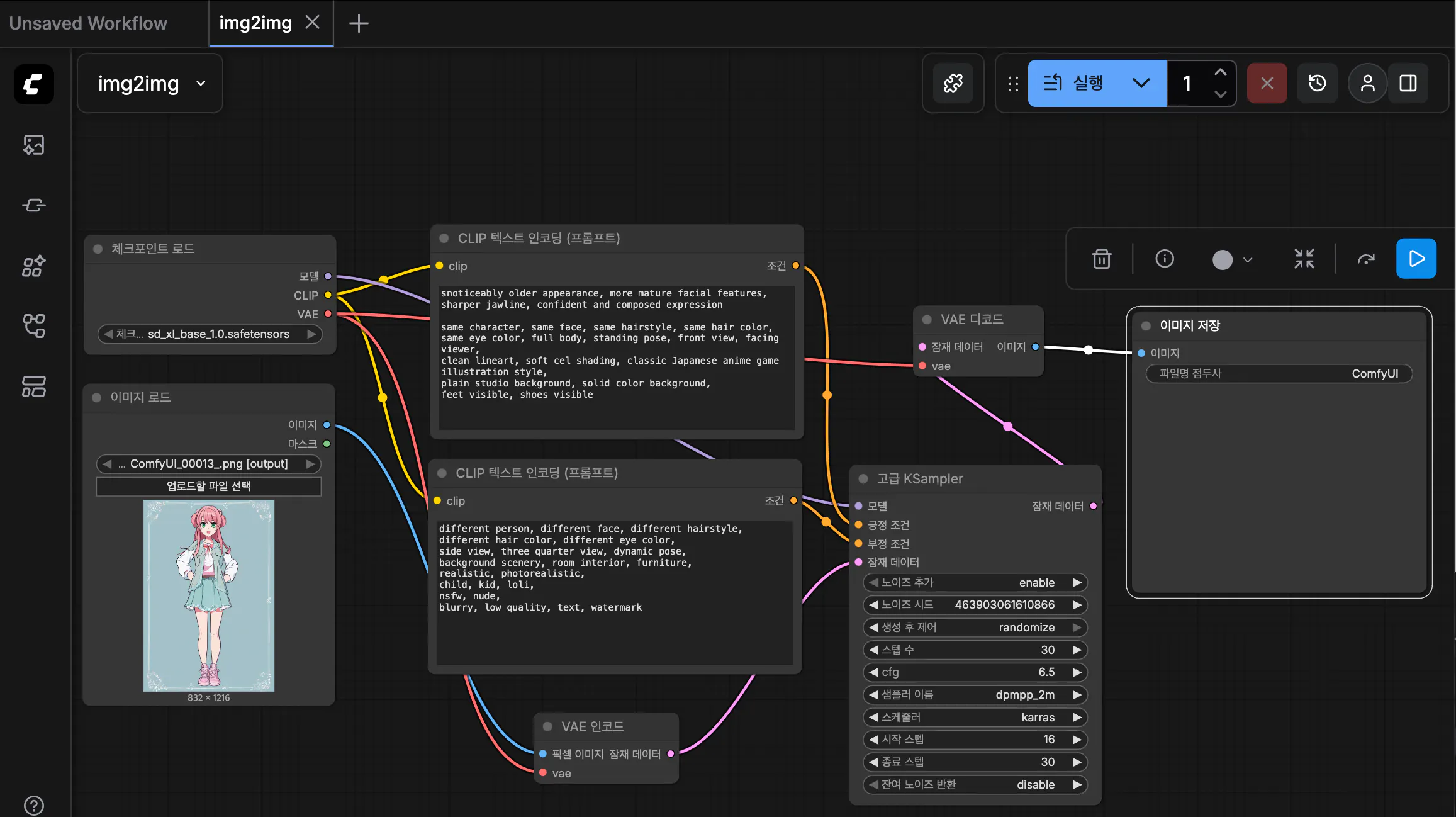Toggle the right side panel icon

(x=1408, y=83)
